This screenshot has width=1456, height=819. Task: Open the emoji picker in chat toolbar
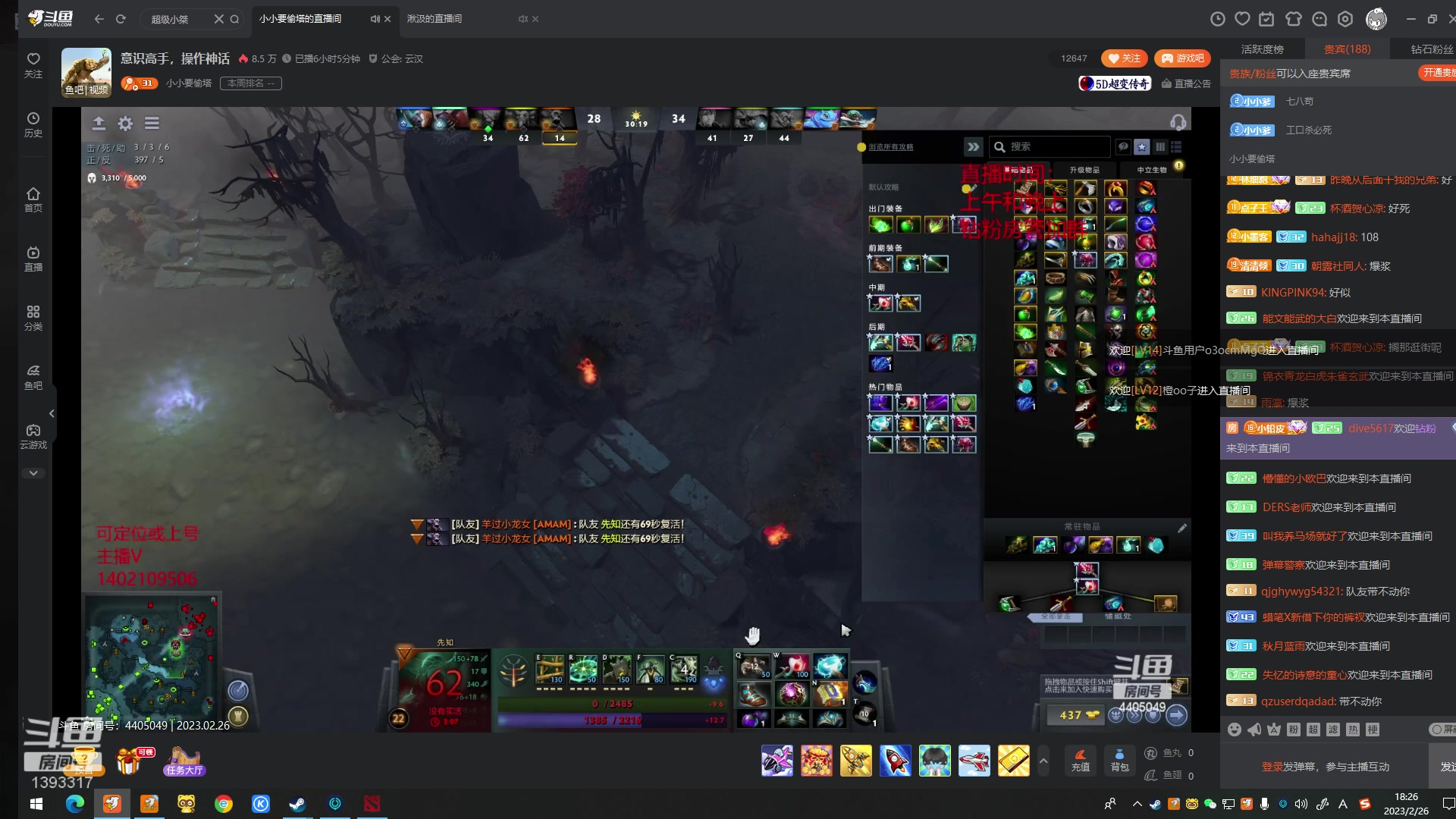pos(1235,730)
